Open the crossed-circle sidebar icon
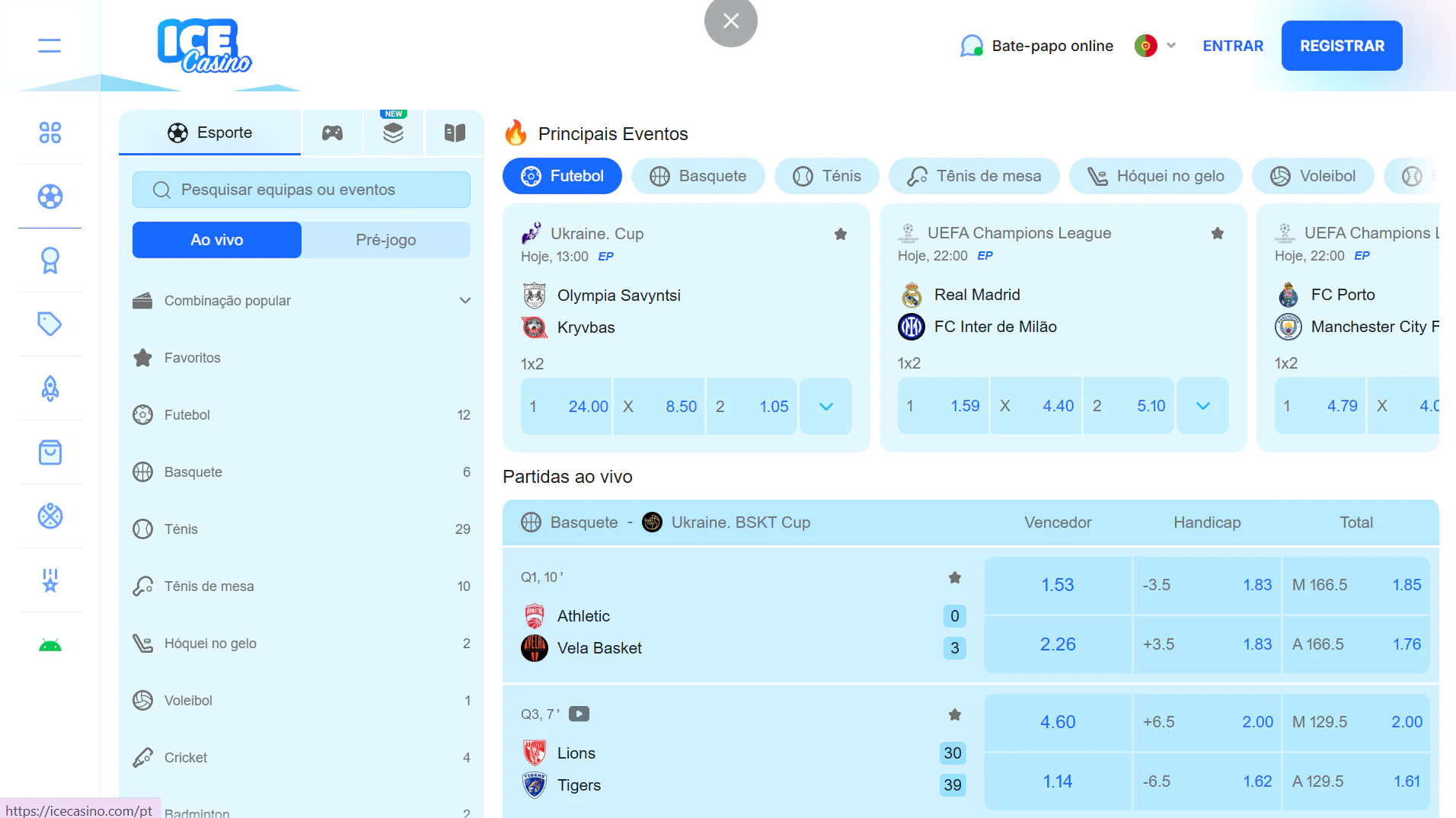 (x=50, y=516)
